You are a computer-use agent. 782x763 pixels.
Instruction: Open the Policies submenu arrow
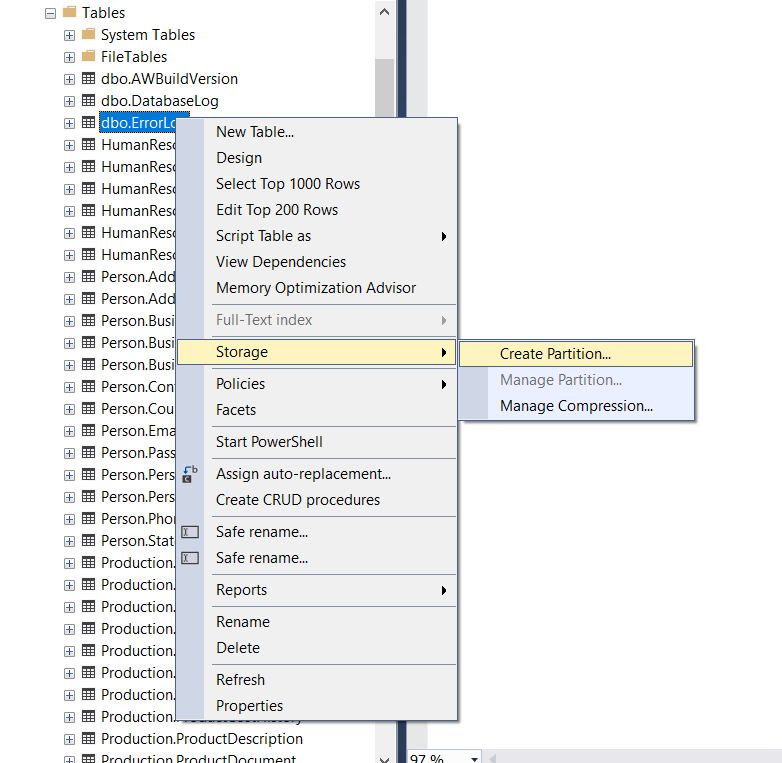[443, 384]
